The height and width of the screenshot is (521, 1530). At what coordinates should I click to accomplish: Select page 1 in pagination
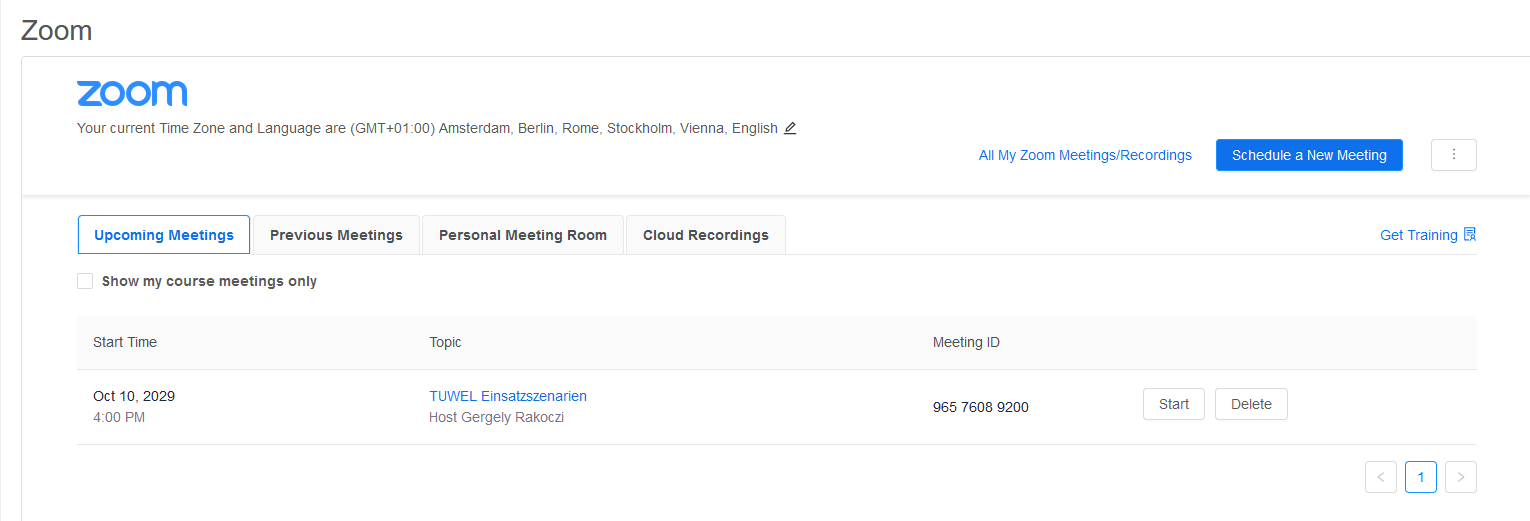click(1421, 477)
